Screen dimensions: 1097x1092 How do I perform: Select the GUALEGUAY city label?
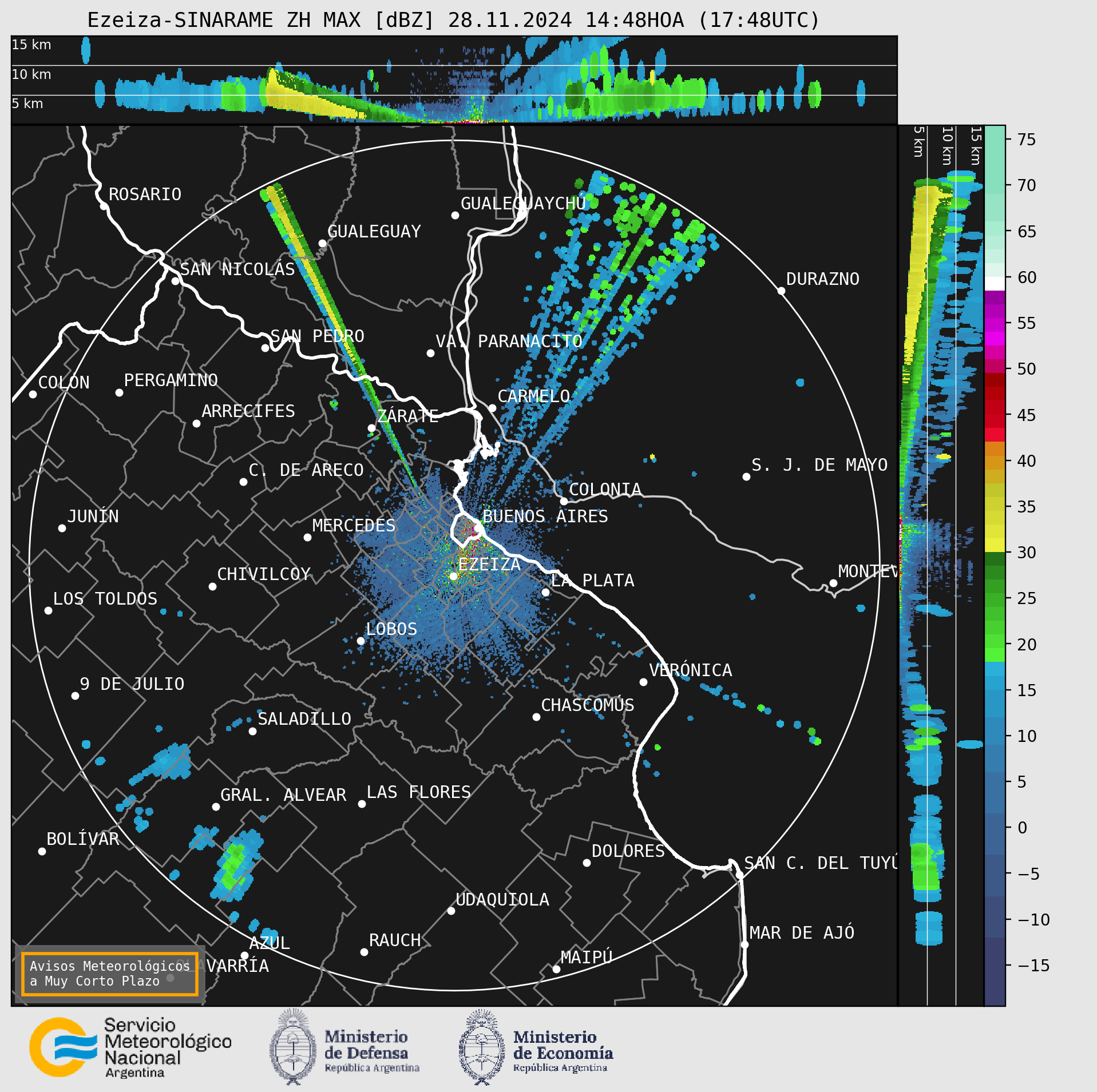[374, 232]
